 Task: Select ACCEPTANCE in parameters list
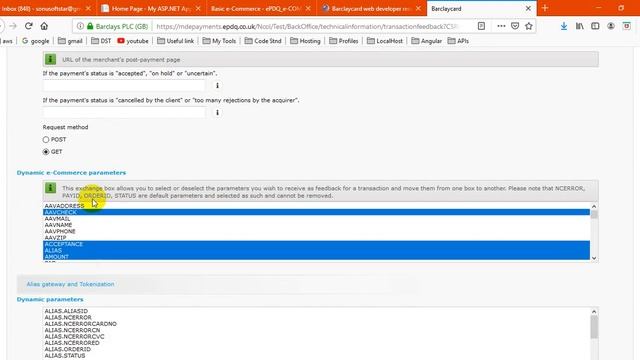click(316, 244)
